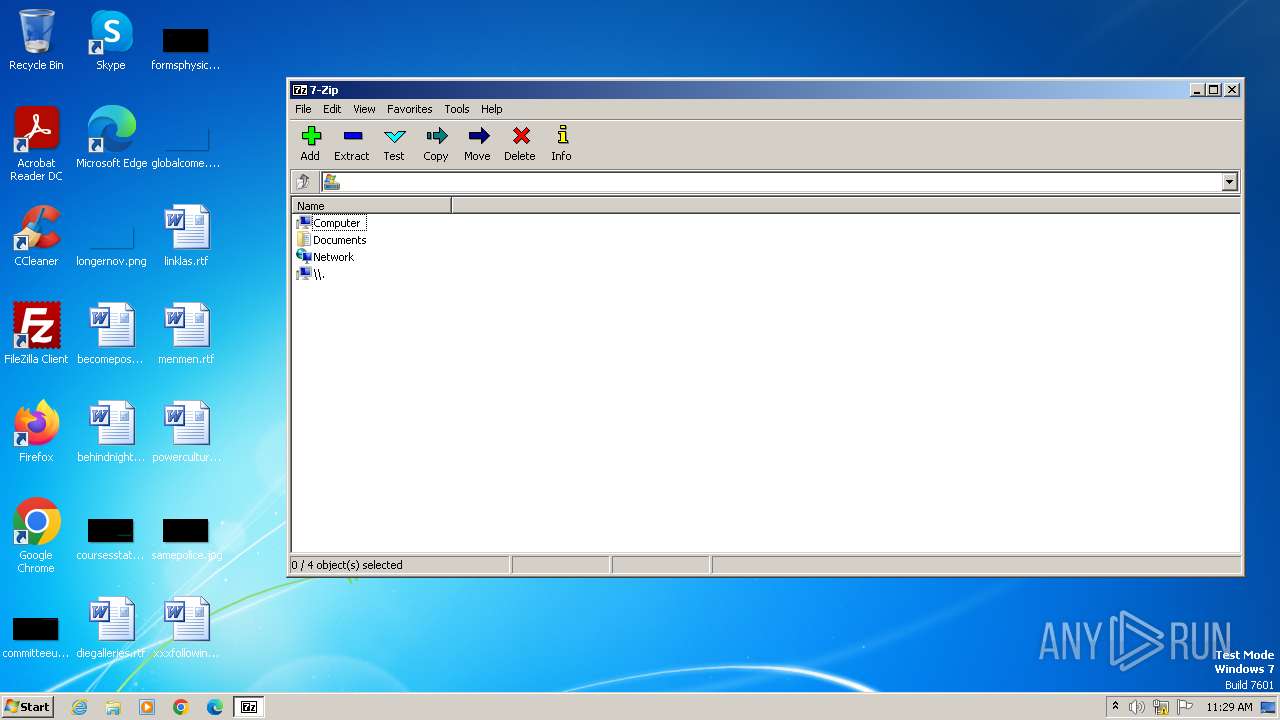Select the menmen.rtf desktop file
This screenshot has width=1280, height=720.
click(x=186, y=334)
